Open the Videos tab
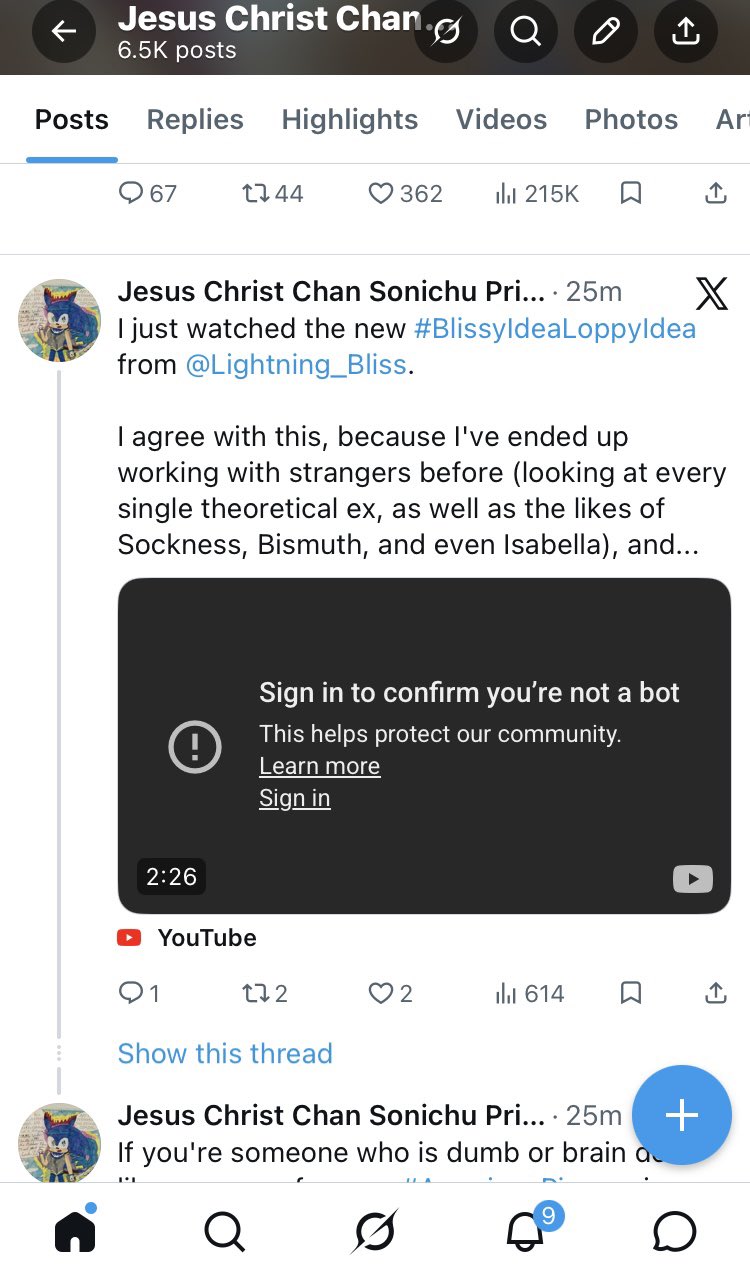750x1281 pixels. coord(501,120)
